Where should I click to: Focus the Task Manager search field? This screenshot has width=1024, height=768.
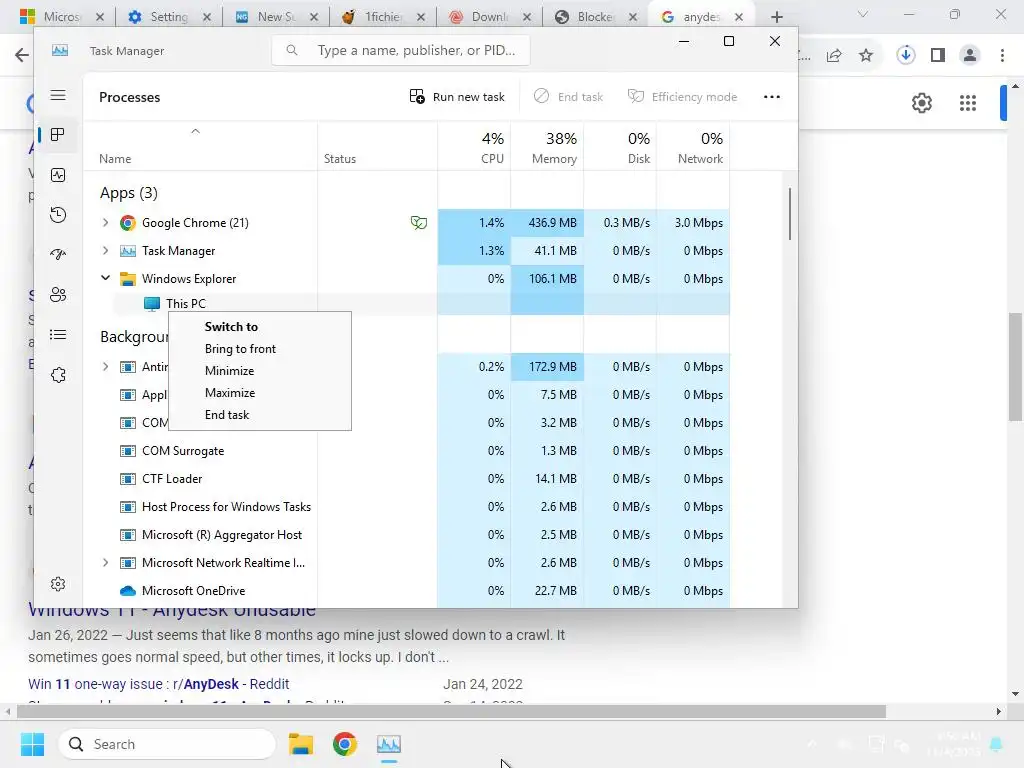[401, 50]
